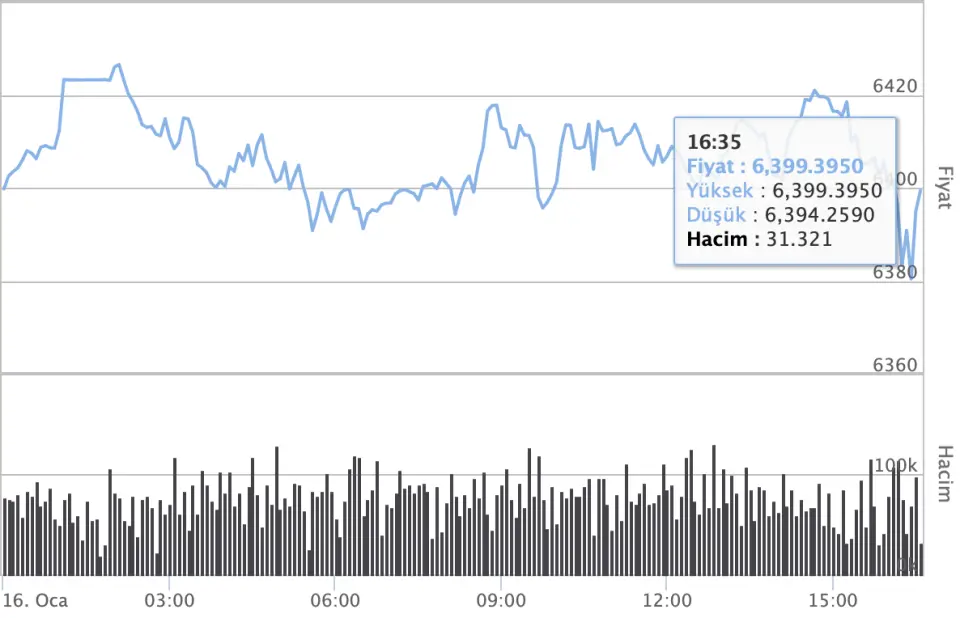Screen dimensions: 960x618
Task: Click the Düşük value 6,394.2590 in tooltip
Action: [819, 215]
